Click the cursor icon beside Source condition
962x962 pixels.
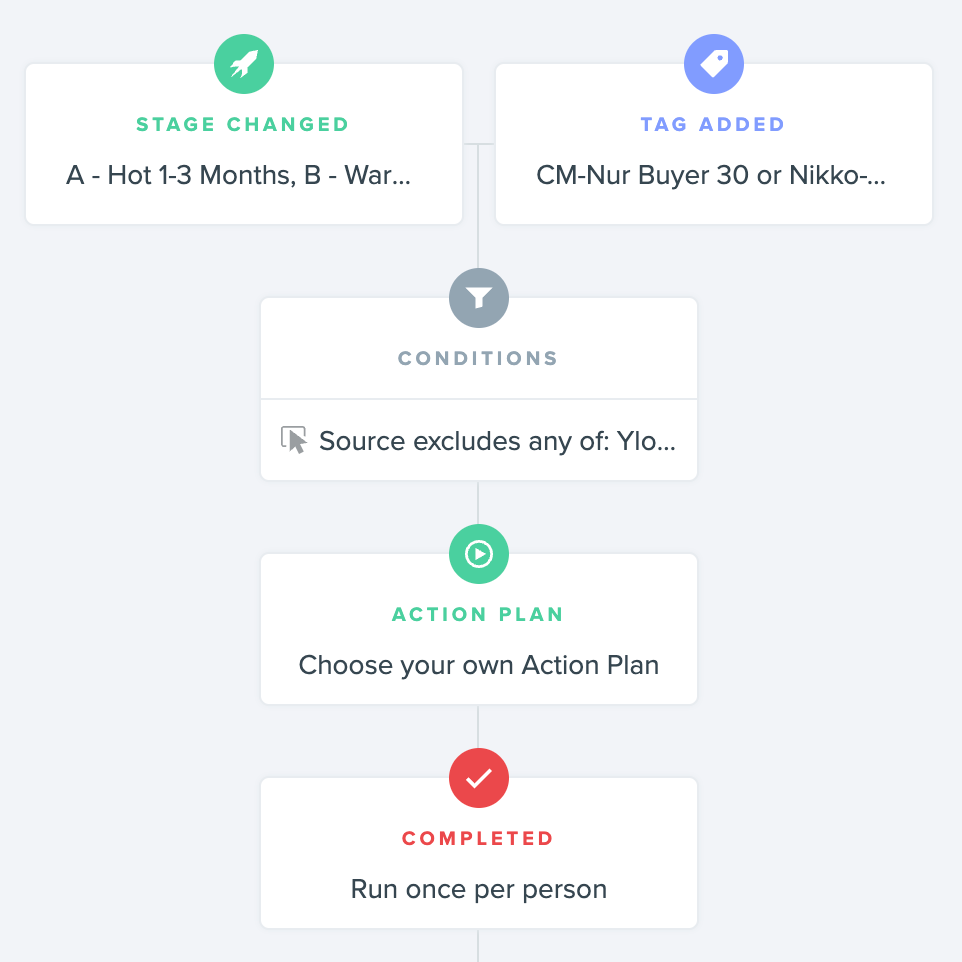(x=294, y=440)
